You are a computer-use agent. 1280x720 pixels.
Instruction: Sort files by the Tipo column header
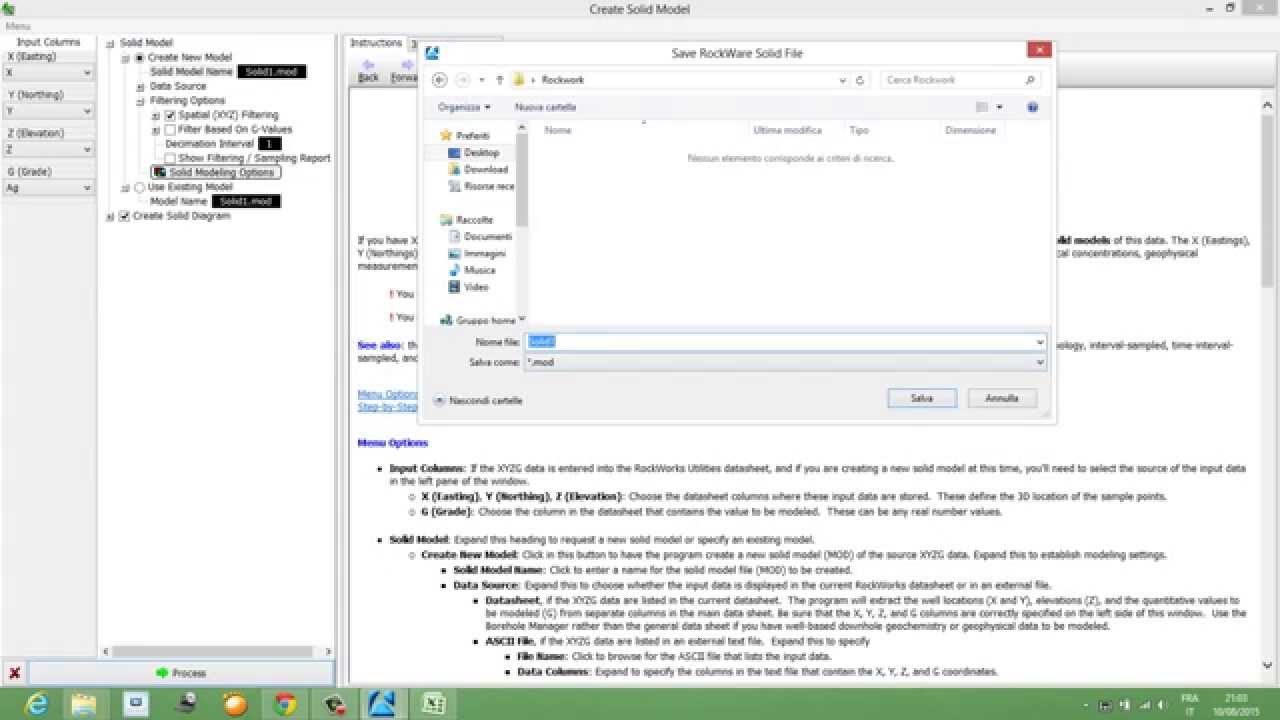click(859, 130)
